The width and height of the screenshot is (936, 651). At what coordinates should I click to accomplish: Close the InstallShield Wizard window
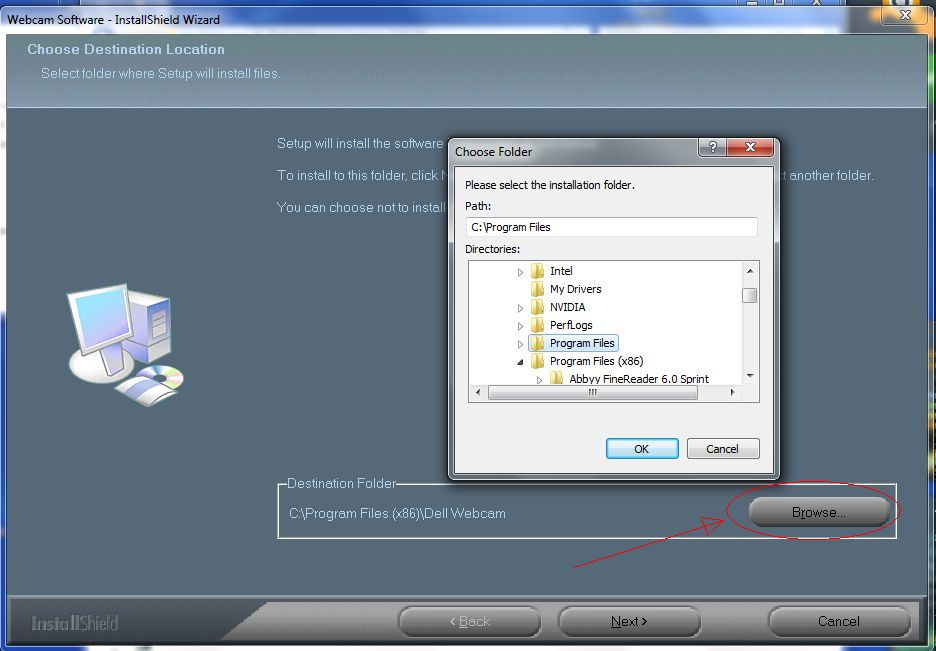(905, 14)
